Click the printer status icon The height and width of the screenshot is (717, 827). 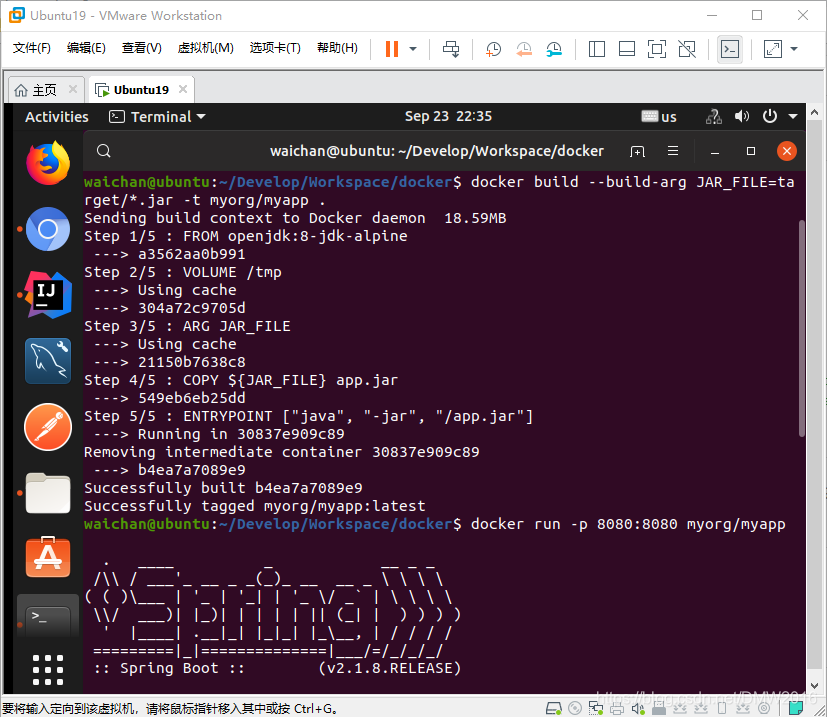point(617,708)
